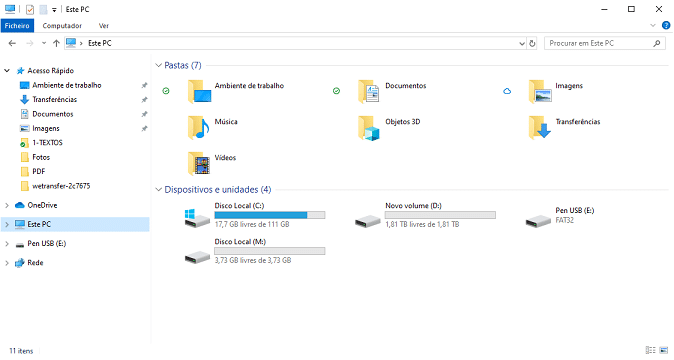Click the Disco Local (M:) usage bar

[270, 251]
